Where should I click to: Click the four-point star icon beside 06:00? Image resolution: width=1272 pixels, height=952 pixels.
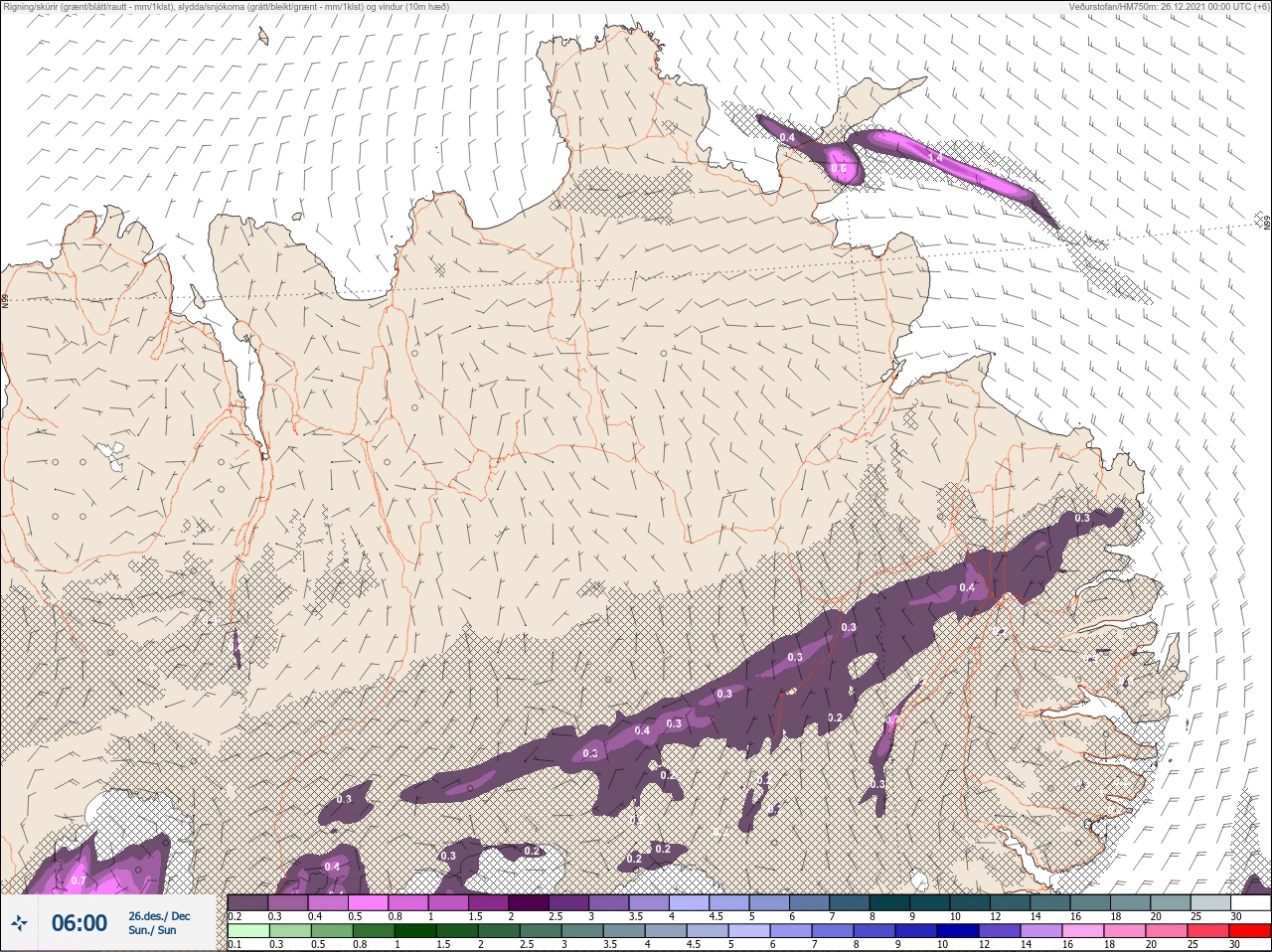[19, 924]
